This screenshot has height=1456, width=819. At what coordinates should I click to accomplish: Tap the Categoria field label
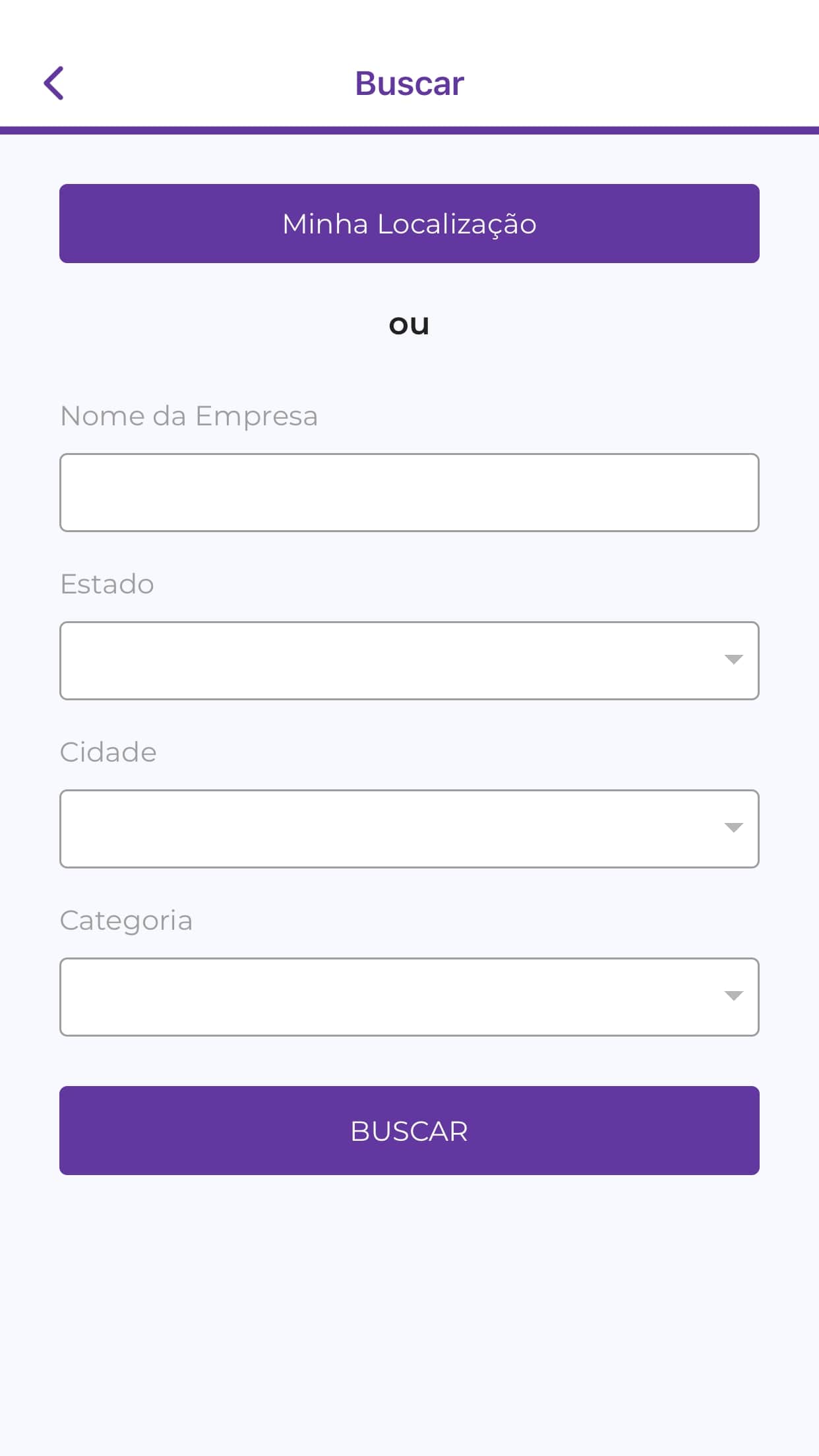click(x=126, y=921)
